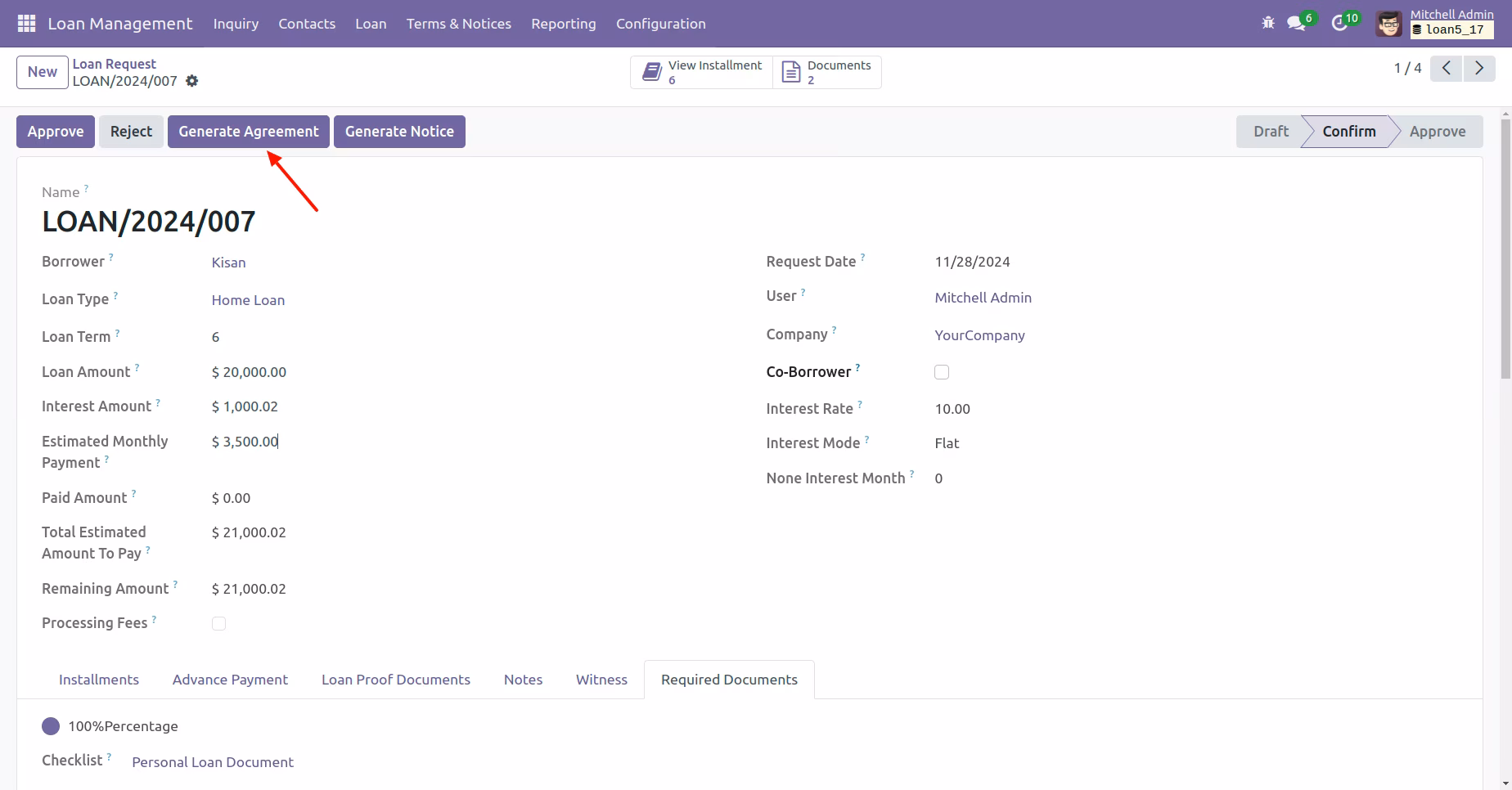This screenshot has width=1512, height=790.
Task: Click Interest Rate value 10.00
Action: click(952, 409)
